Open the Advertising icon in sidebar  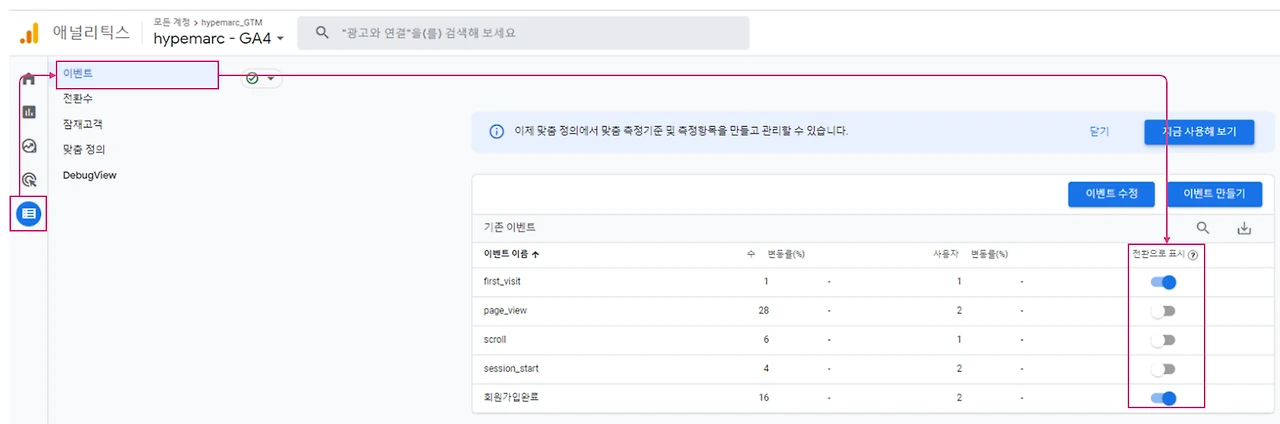click(x=29, y=180)
